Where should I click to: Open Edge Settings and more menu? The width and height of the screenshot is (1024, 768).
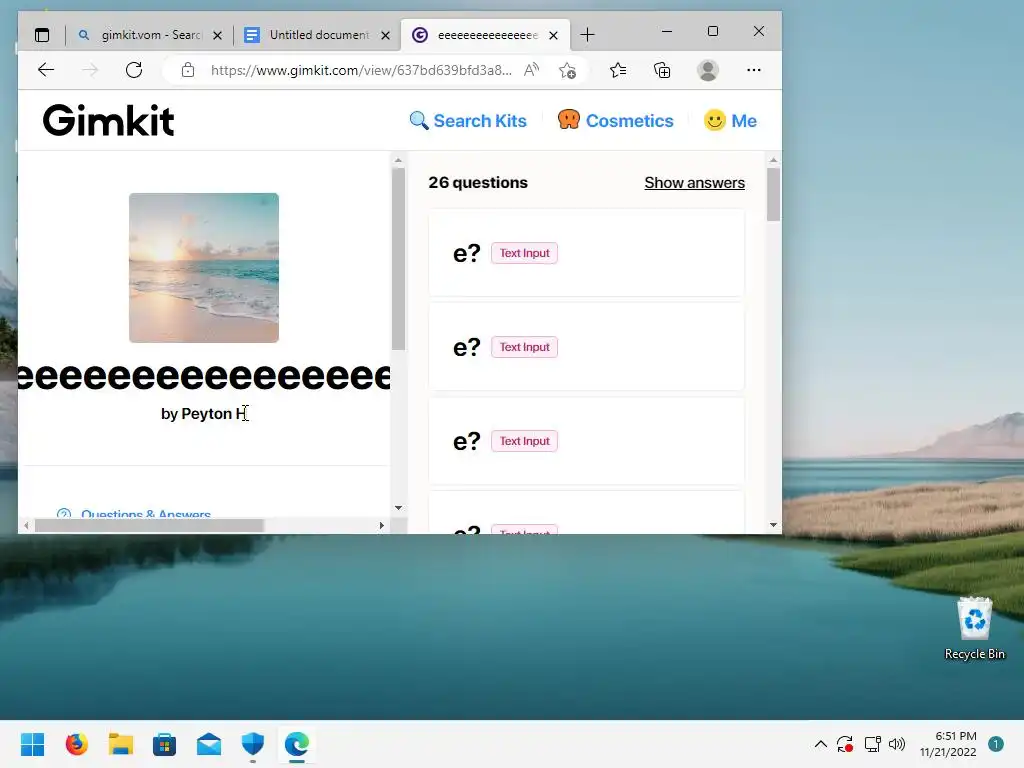click(754, 70)
